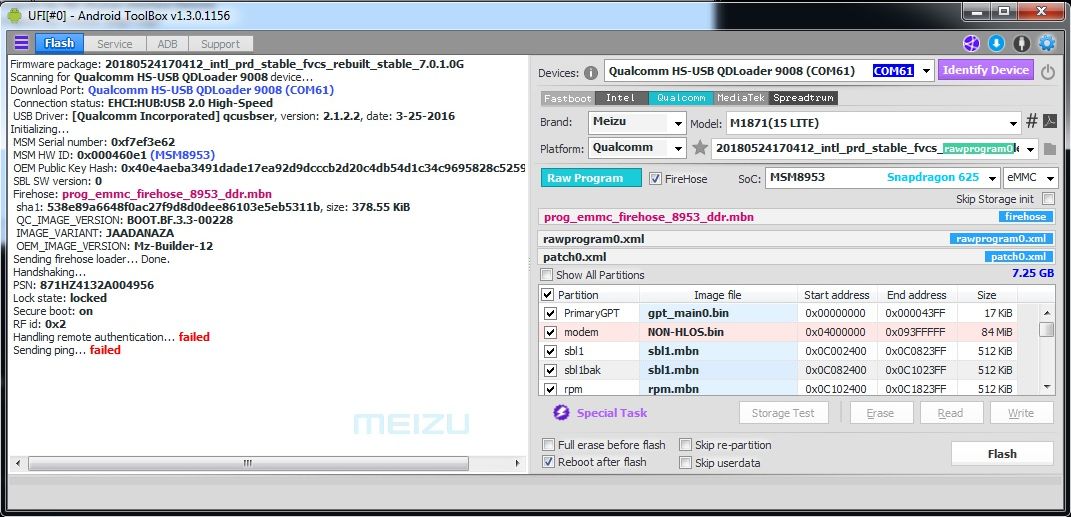Screen dimensions: 1071x517
Task: Click the blue firehose file tag
Action: pyautogui.click(x=1025, y=216)
